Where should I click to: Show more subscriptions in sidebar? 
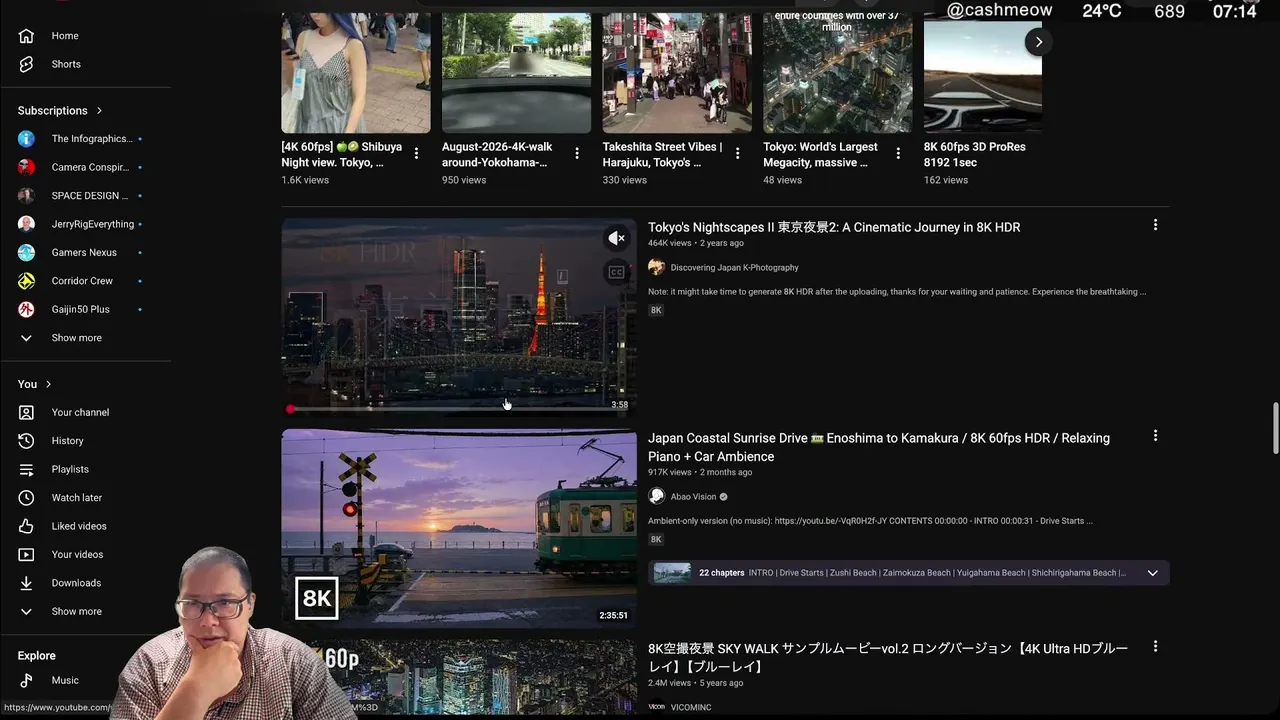77,338
